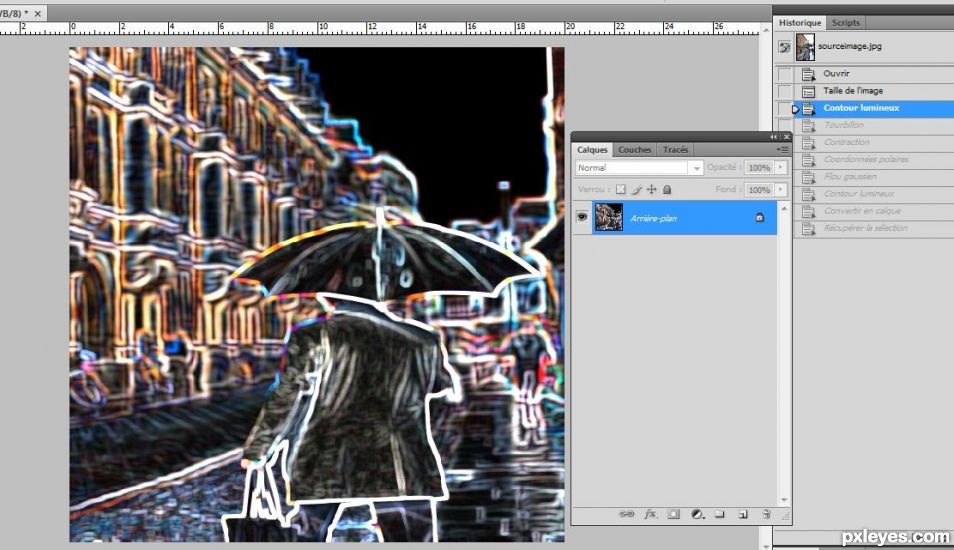
Task: Switch to the Couches tab
Action: [634, 150]
